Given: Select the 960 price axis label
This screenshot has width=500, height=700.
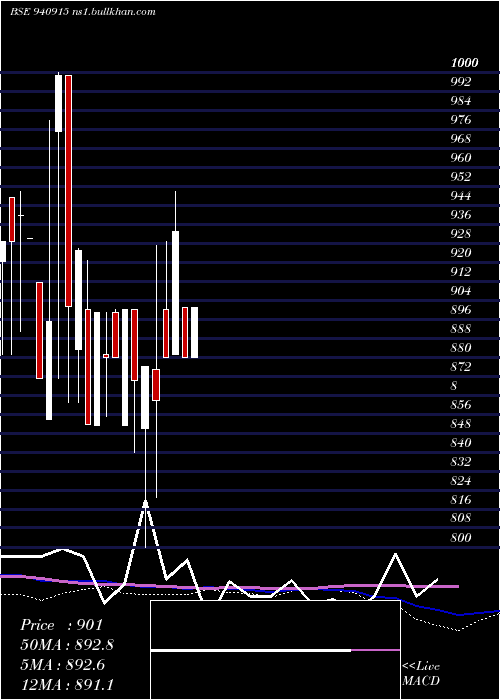Looking at the screenshot, I should [461, 158].
